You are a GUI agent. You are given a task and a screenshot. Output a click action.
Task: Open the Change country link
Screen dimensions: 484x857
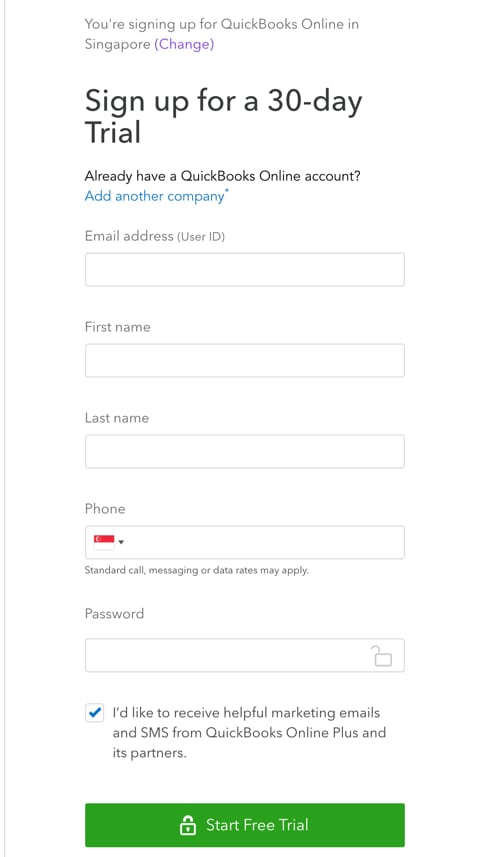pyautogui.click(x=184, y=44)
